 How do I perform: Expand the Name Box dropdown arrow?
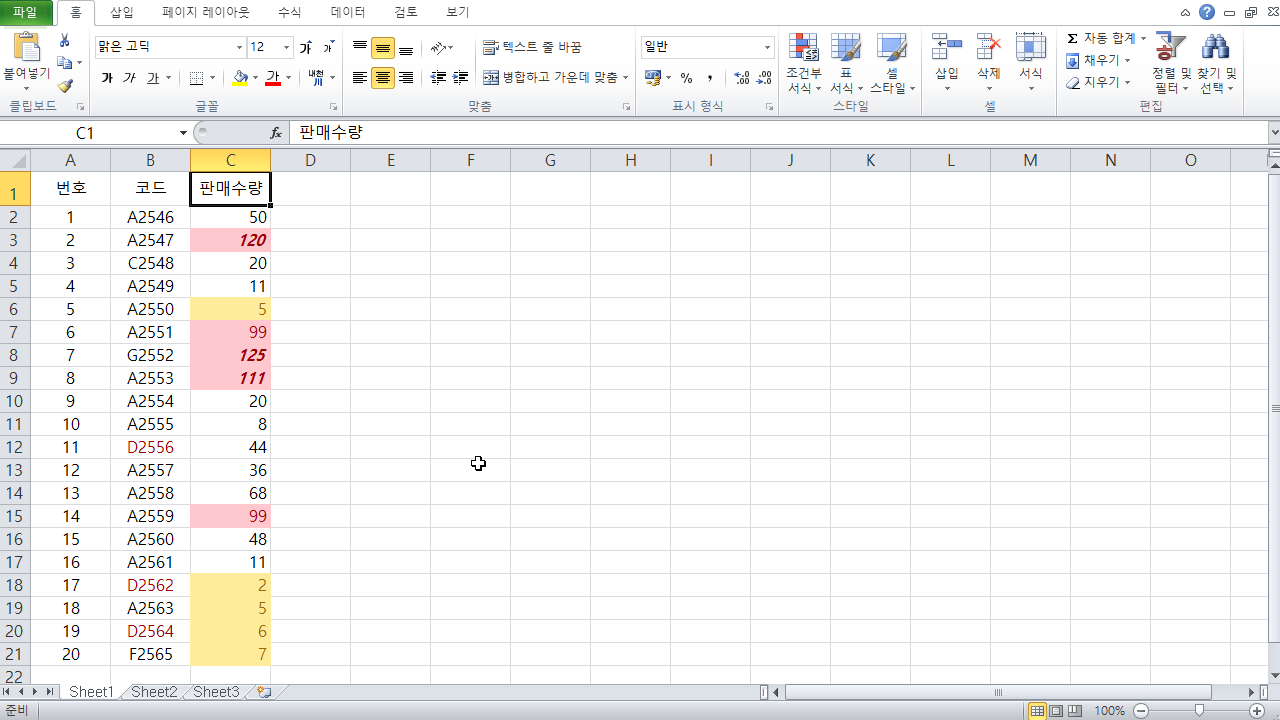click(183, 133)
